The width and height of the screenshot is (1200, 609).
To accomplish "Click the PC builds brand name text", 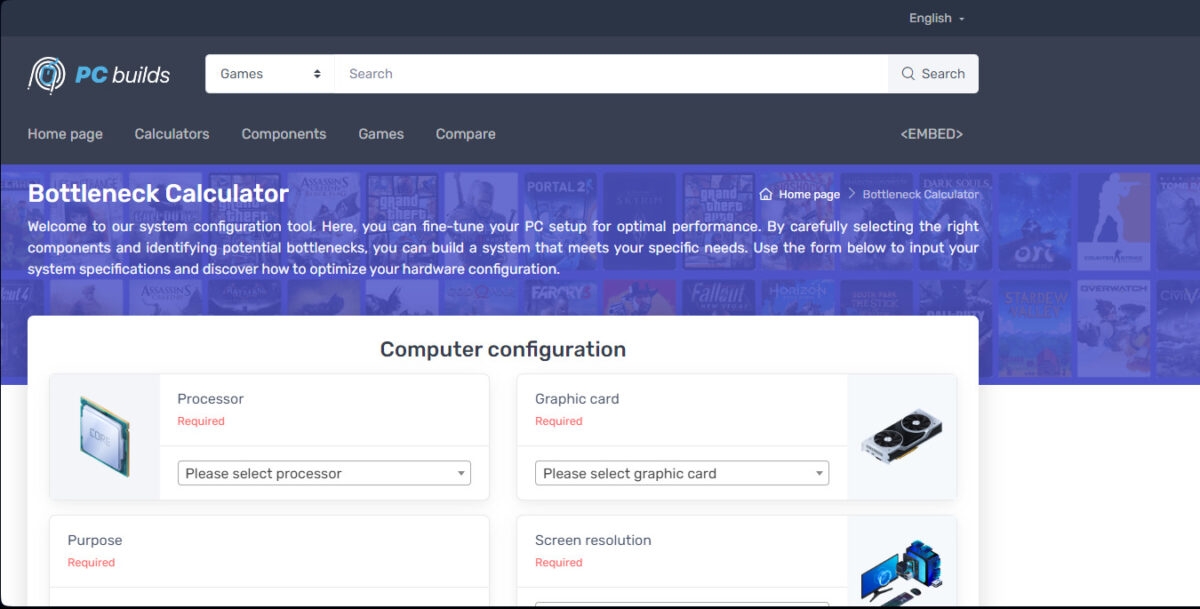I will [123, 75].
